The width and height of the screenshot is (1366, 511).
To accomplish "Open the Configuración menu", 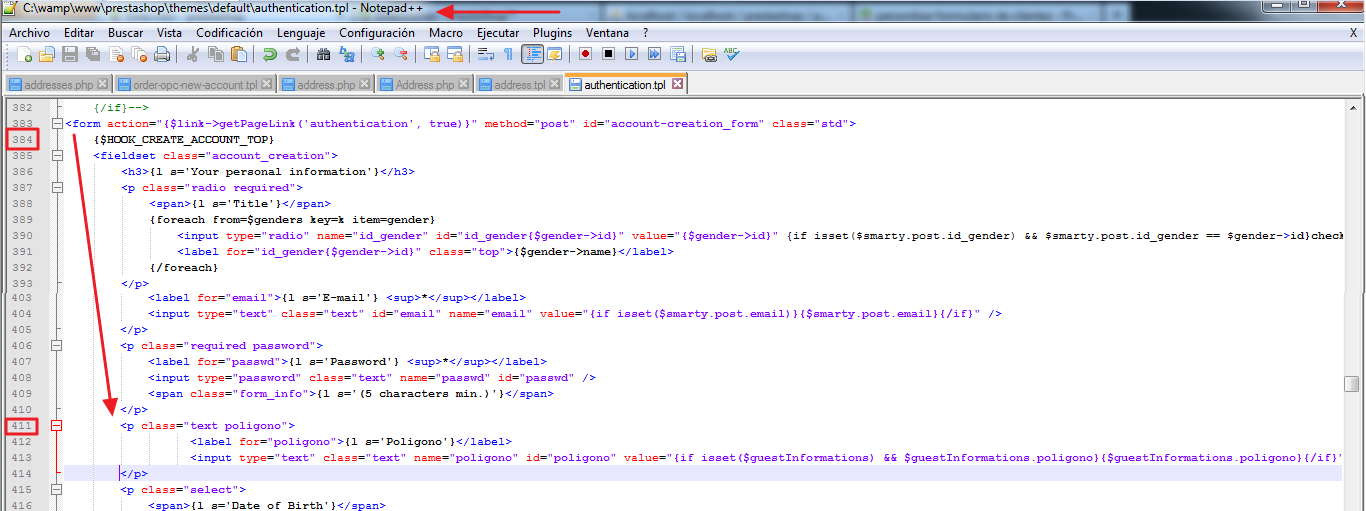I will 377,32.
